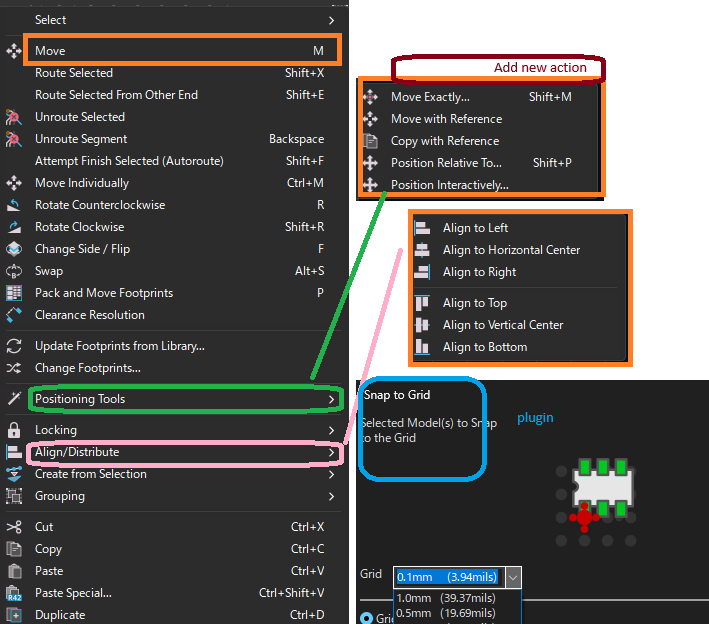Open the Grid size dropdown arrow
Viewport: 709px width, 624px height.
[513, 577]
